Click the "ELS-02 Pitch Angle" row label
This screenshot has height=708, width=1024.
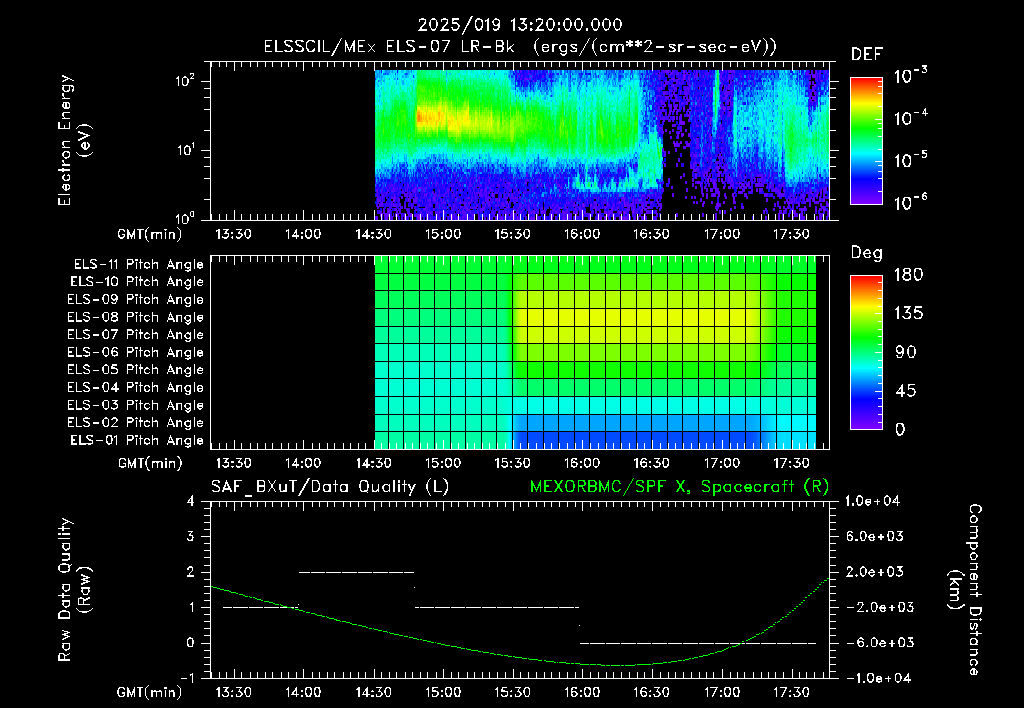[x=135, y=423]
